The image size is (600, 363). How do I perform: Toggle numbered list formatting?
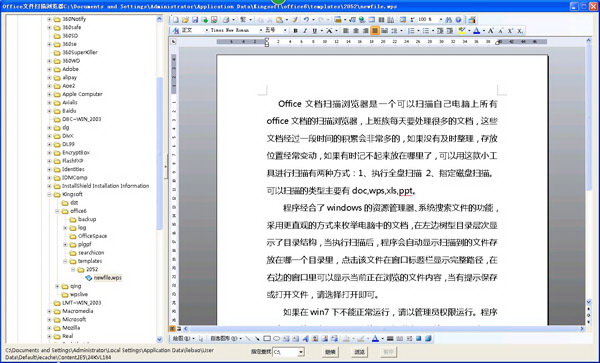[x=411, y=31]
